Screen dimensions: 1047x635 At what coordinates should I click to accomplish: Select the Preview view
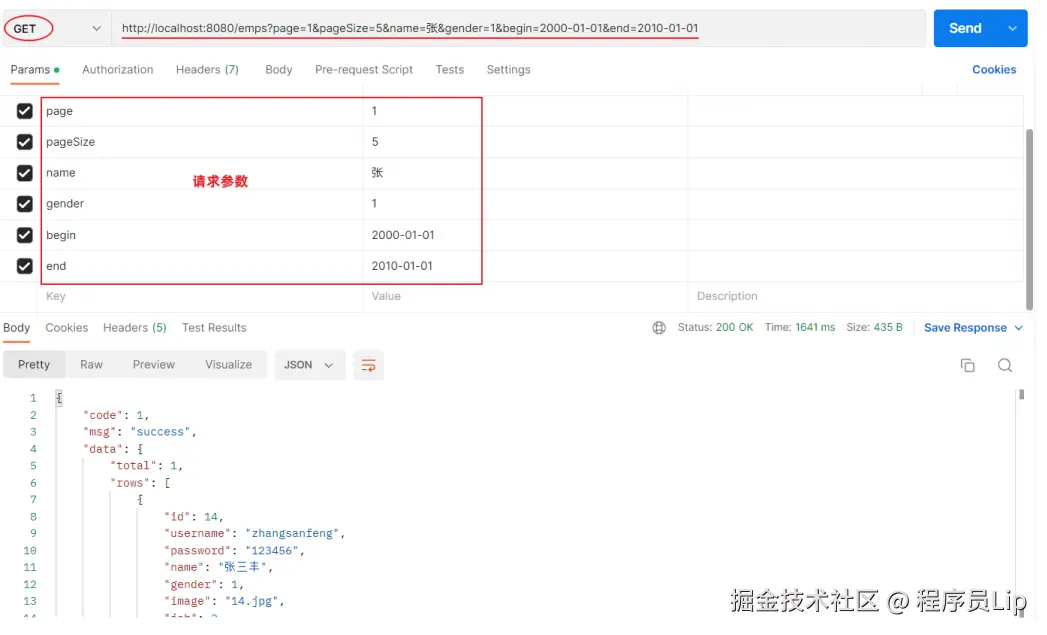click(x=154, y=365)
